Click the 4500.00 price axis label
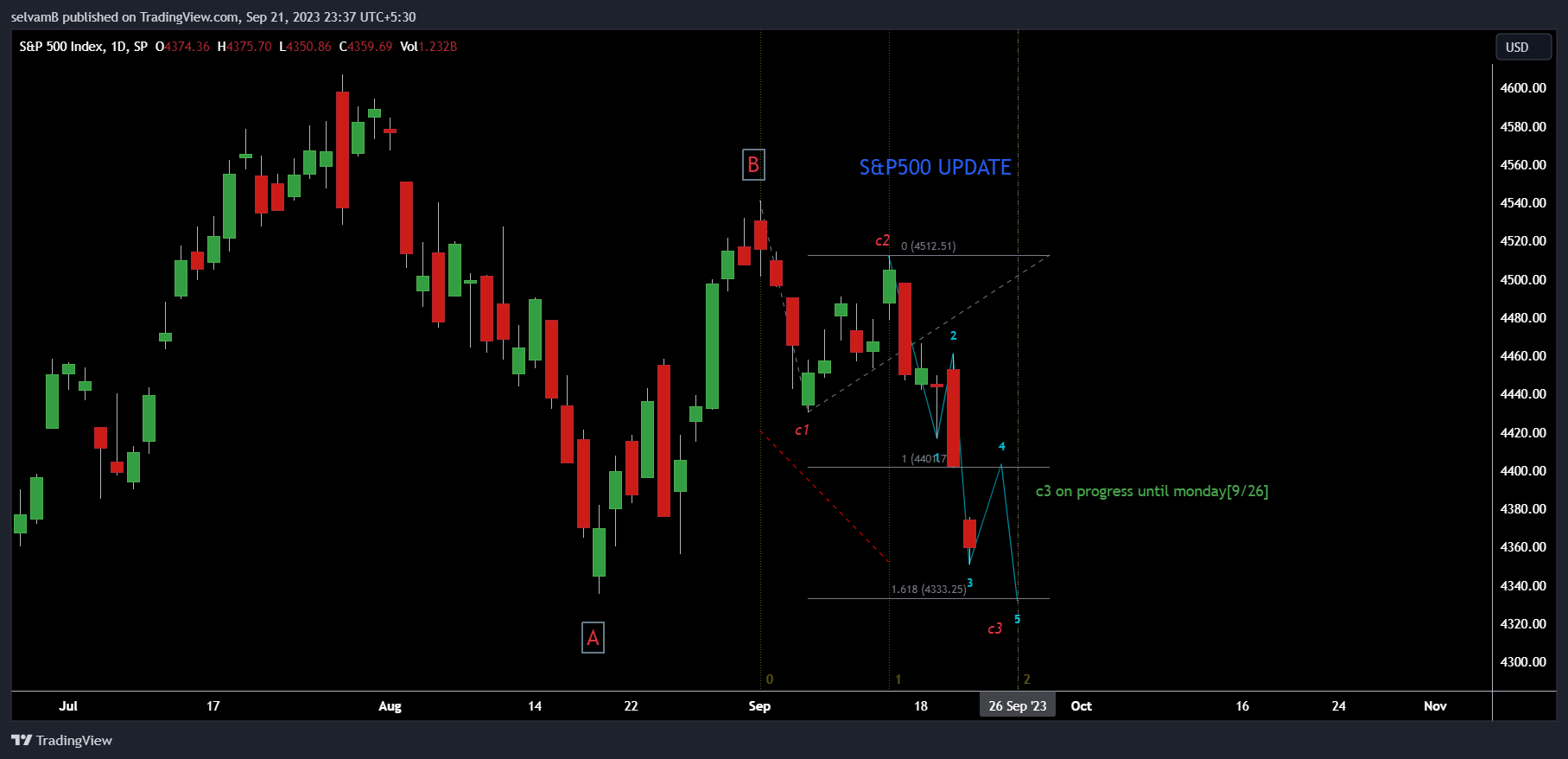 1523,280
